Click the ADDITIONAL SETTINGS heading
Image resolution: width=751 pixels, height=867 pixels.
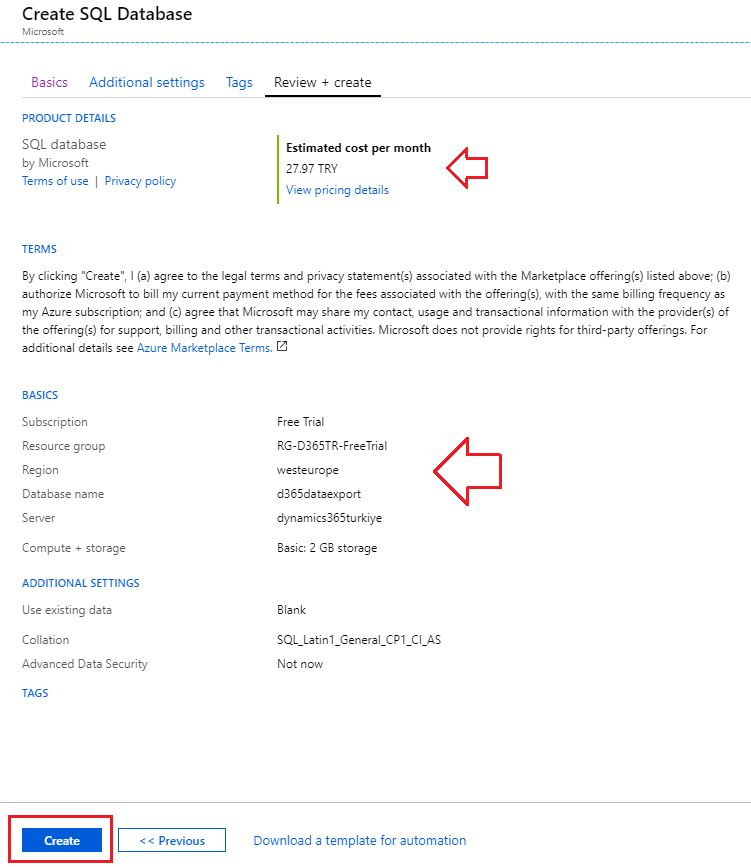point(81,583)
